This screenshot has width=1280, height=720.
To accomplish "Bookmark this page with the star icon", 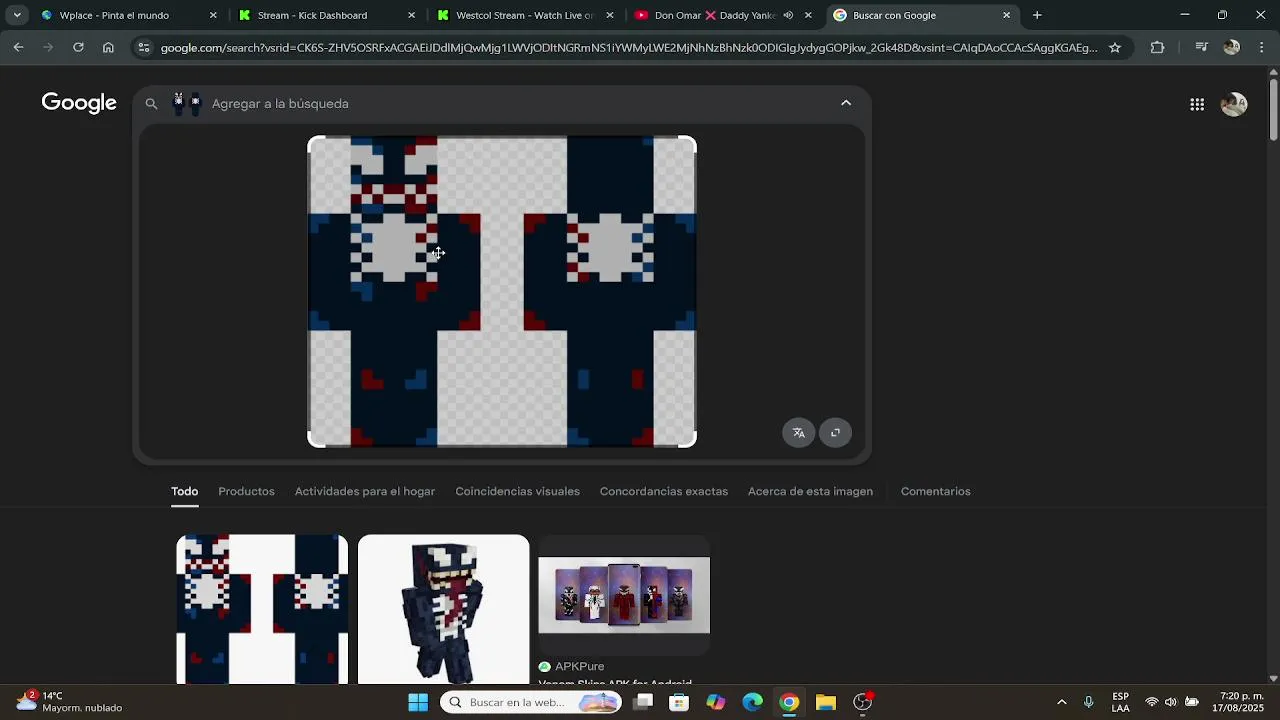I will pos(1115,47).
